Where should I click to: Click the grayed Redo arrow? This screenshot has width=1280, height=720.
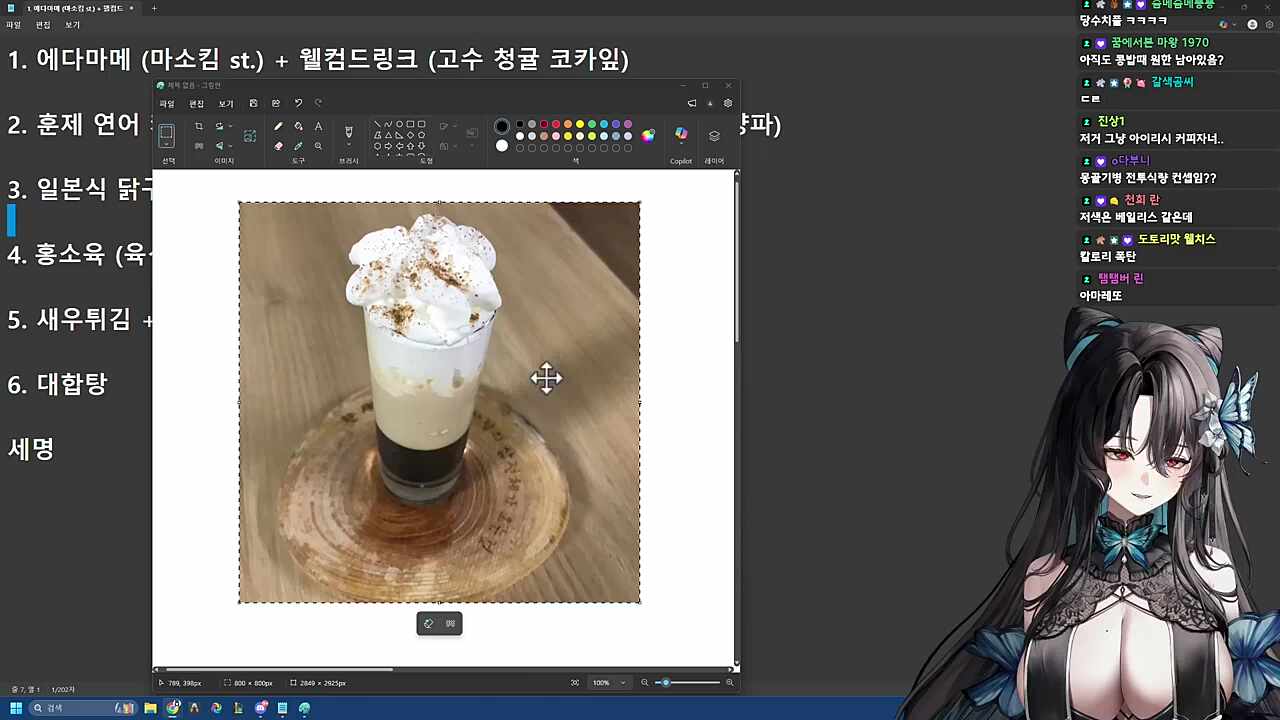pyautogui.click(x=319, y=103)
